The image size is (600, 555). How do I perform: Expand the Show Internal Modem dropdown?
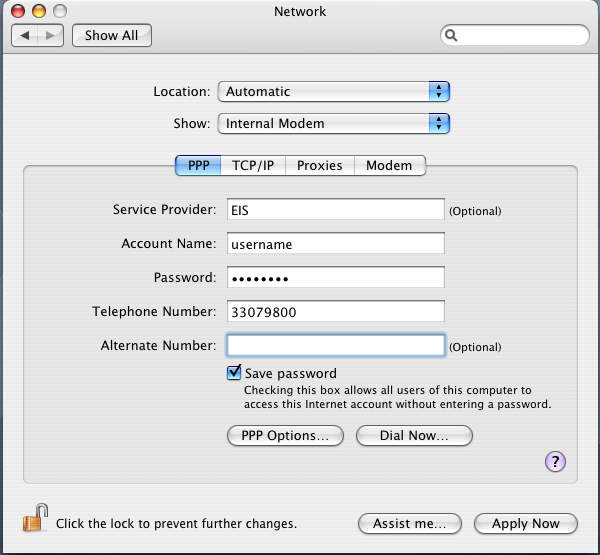(334, 123)
